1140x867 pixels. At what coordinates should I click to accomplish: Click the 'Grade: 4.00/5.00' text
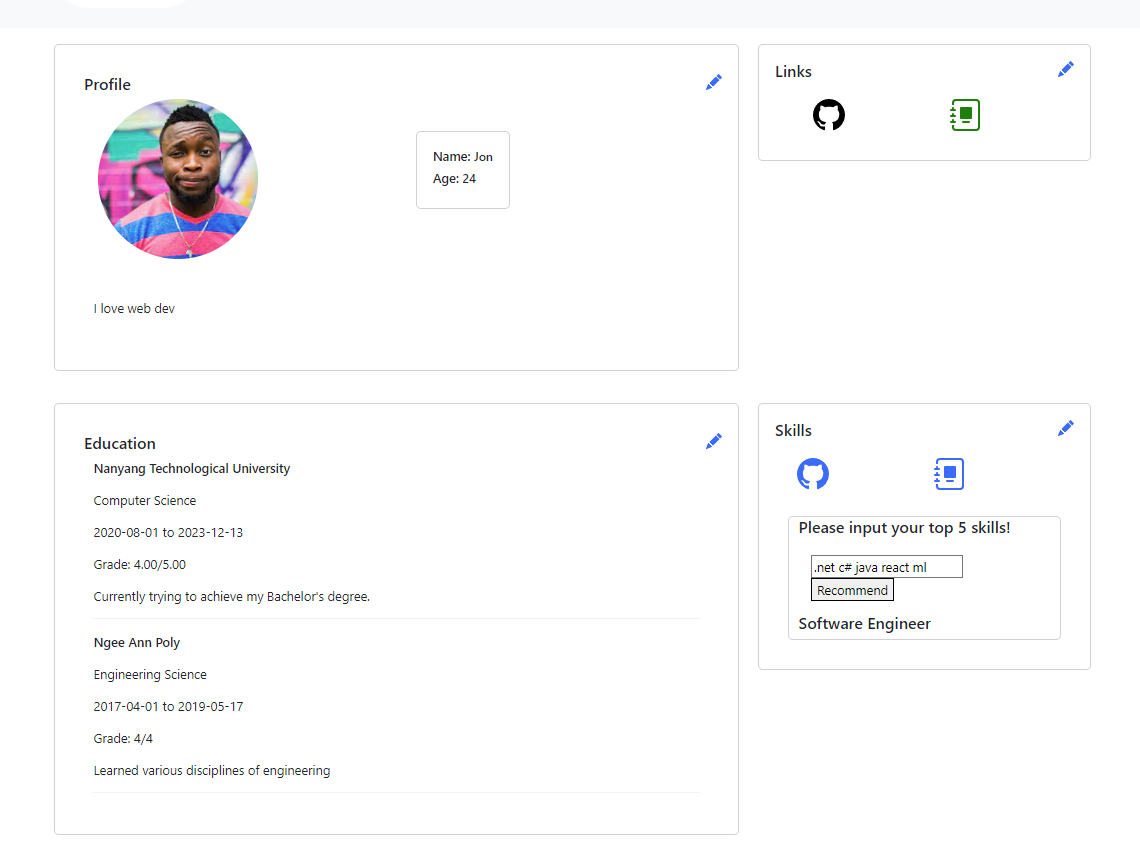click(x=140, y=565)
